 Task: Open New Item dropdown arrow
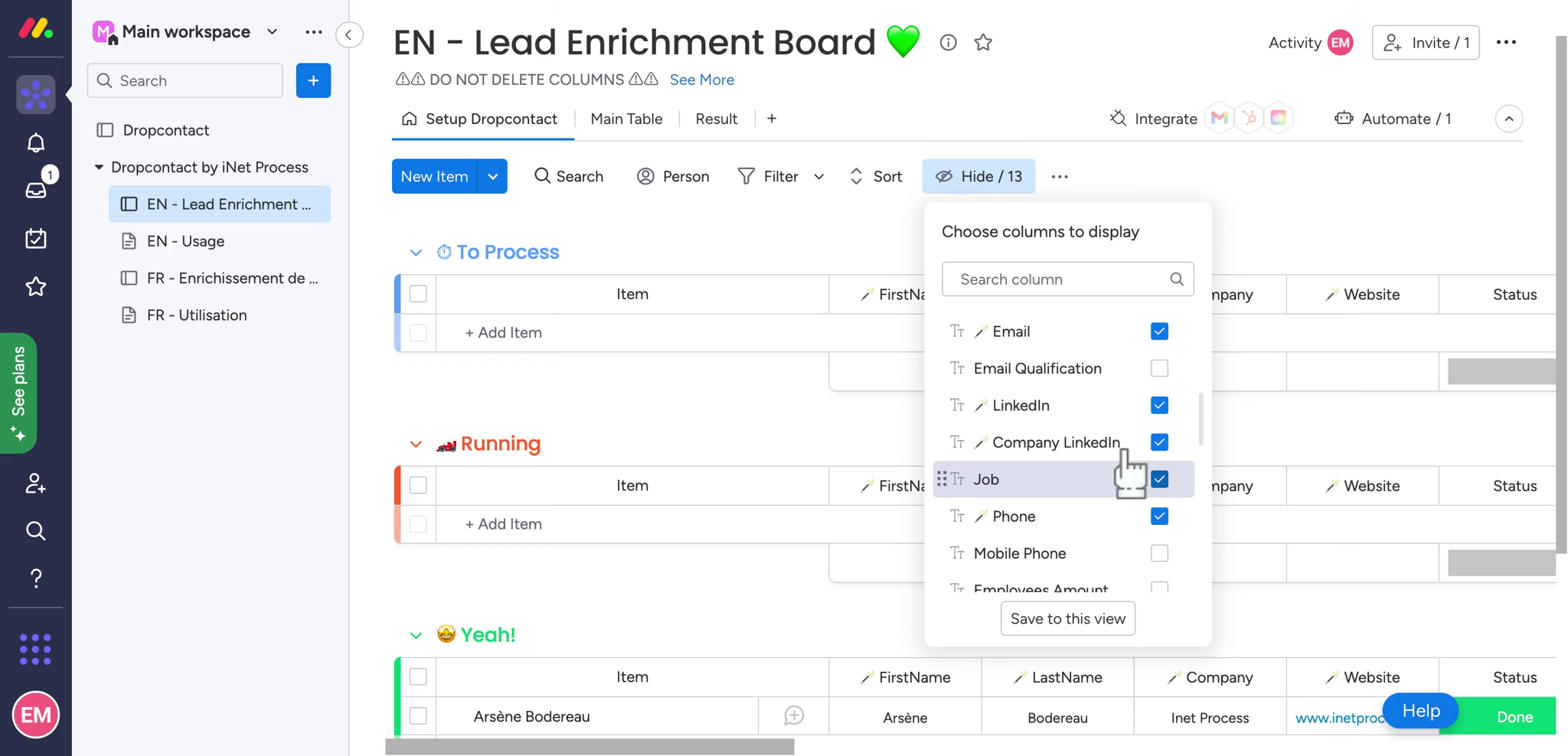[x=492, y=177]
